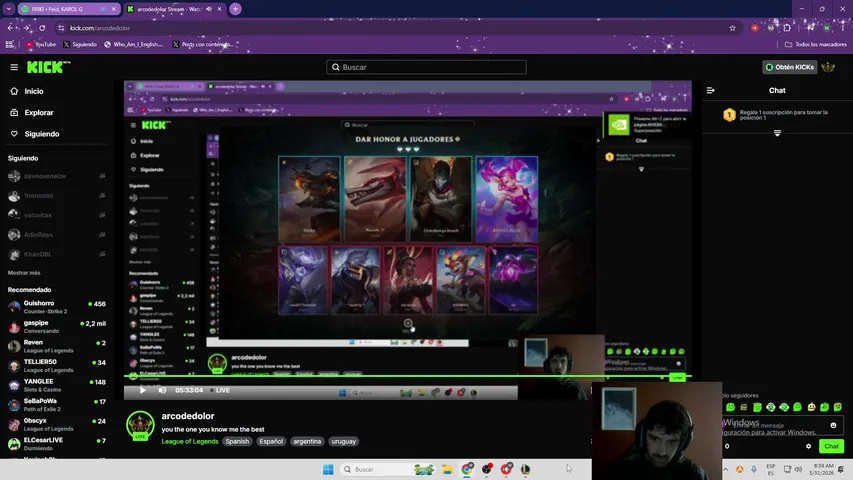The width and height of the screenshot is (853, 480).
Task: Open the Kick hamburger menu
Action: [14, 67]
